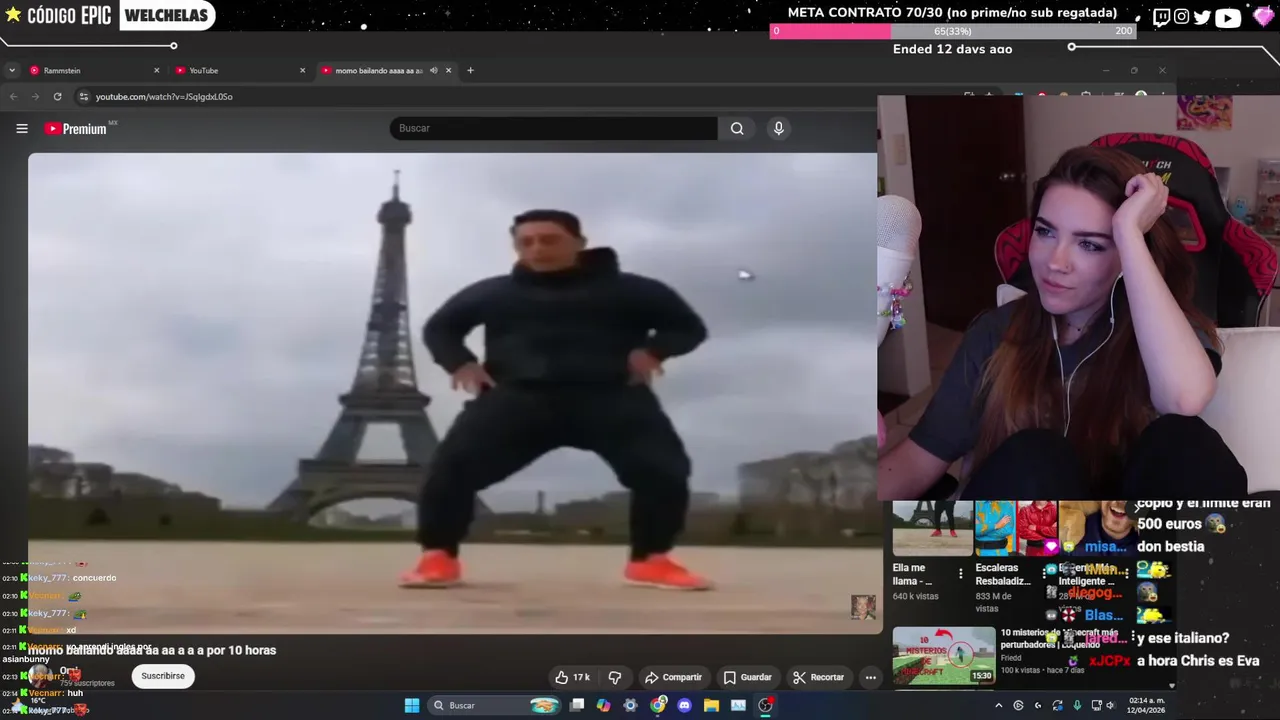
Task: Open '10 misterios de Minecraft' thumbnail
Action: [944, 656]
